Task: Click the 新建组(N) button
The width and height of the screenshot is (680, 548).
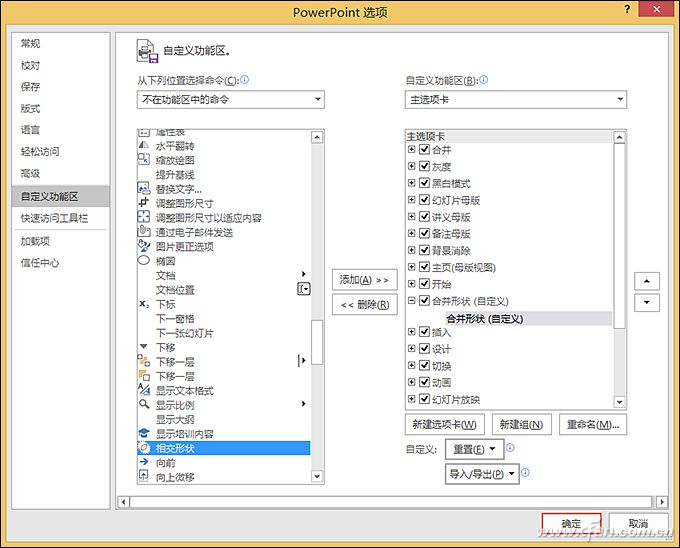Action: point(522,424)
